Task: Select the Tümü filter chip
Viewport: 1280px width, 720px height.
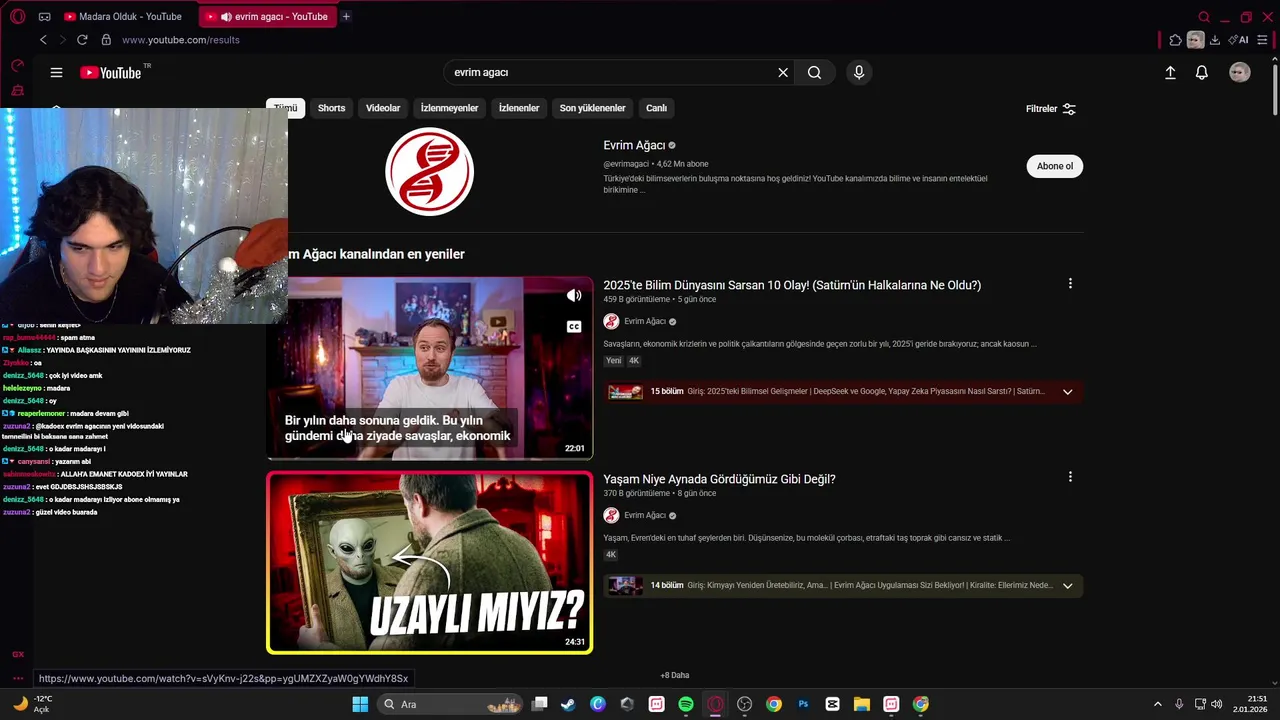Action: point(286,108)
